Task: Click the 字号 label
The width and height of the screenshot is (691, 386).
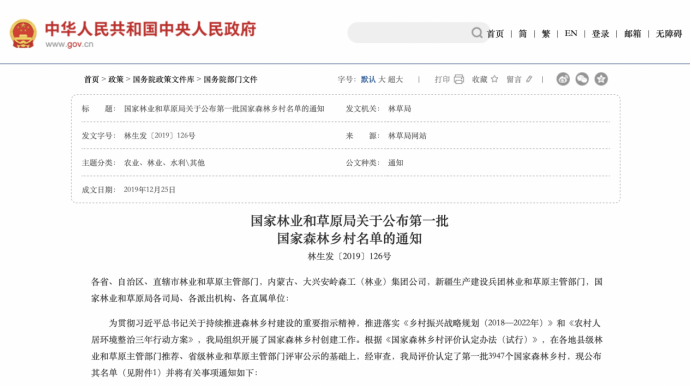Action: [346, 79]
